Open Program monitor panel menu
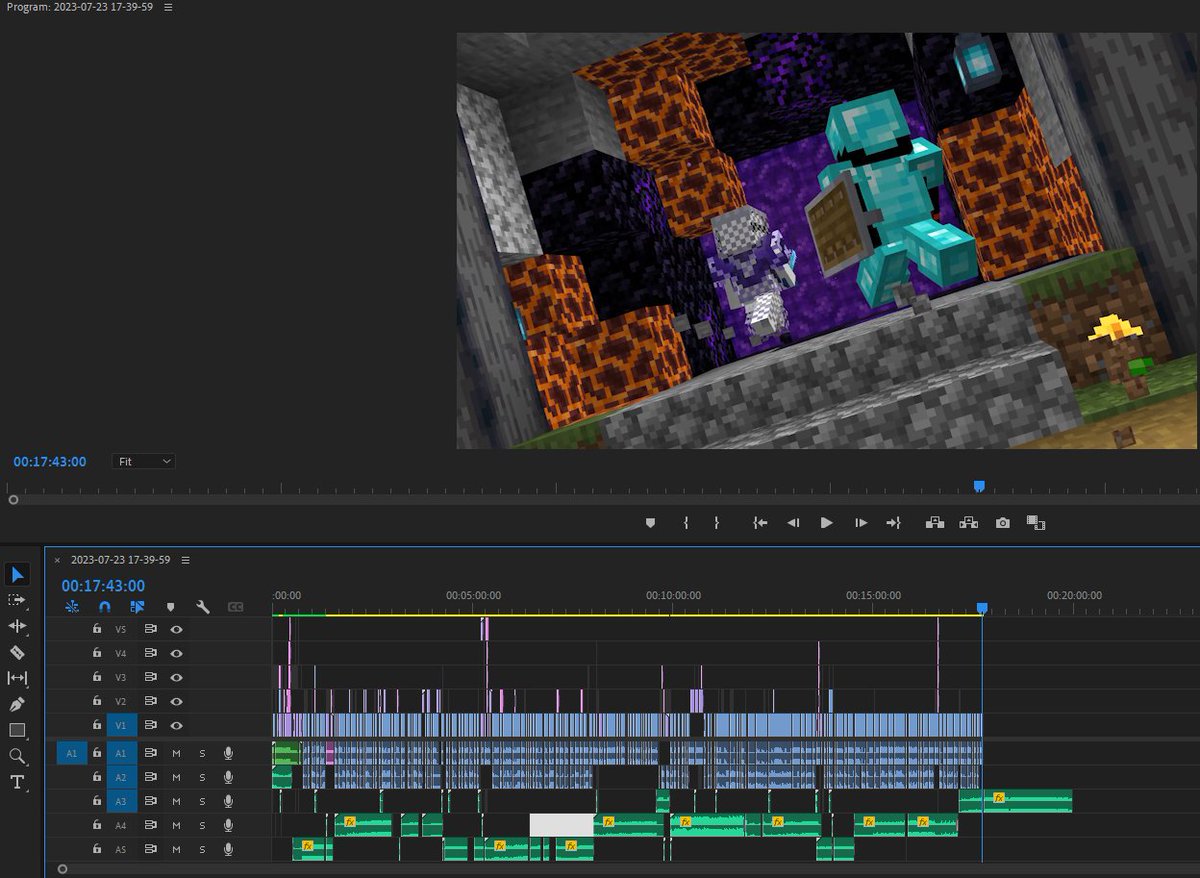 [168, 7]
